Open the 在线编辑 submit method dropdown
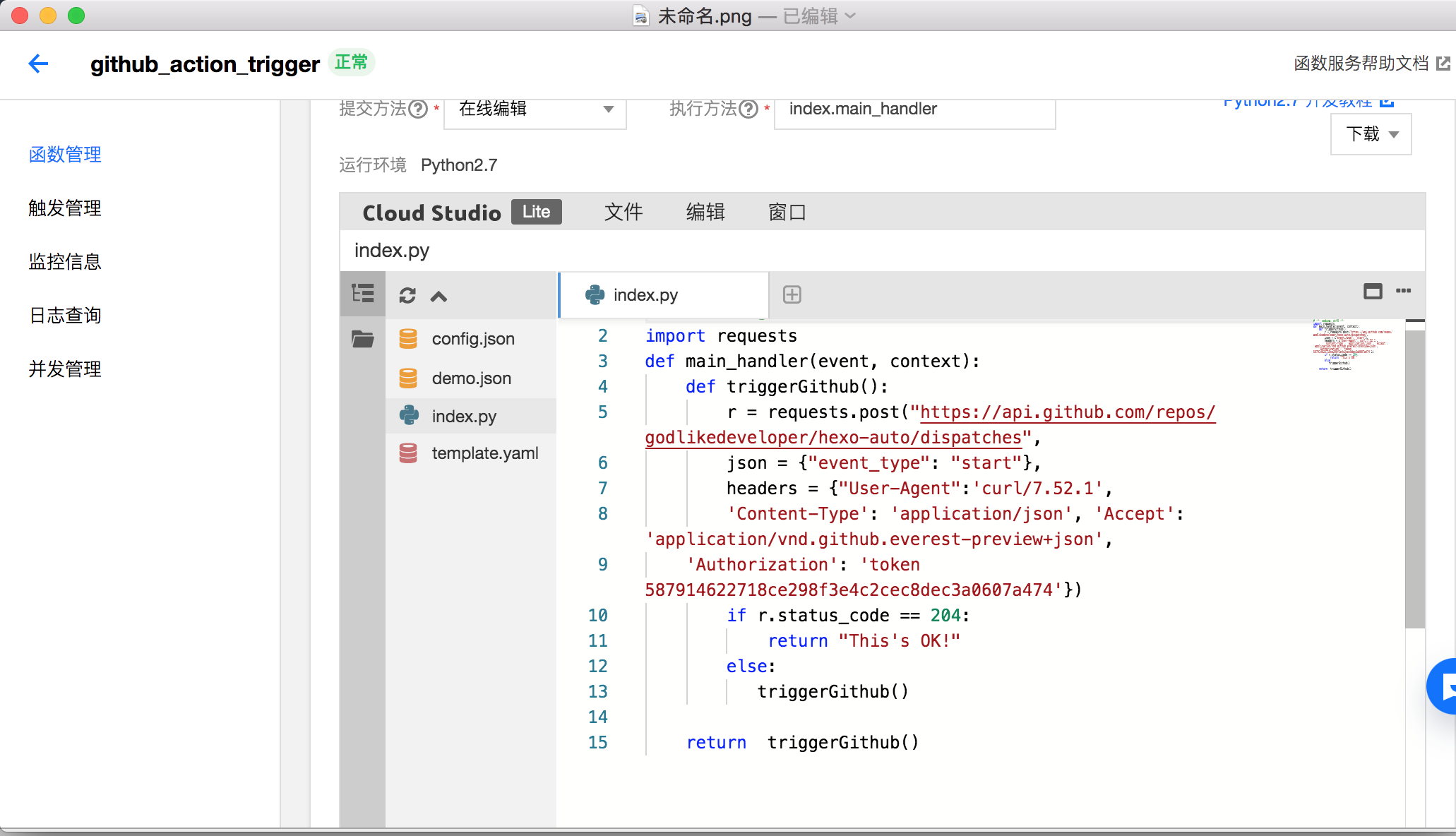Image resolution: width=1456 pixels, height=836 pixels. click(x=535, y=109)
